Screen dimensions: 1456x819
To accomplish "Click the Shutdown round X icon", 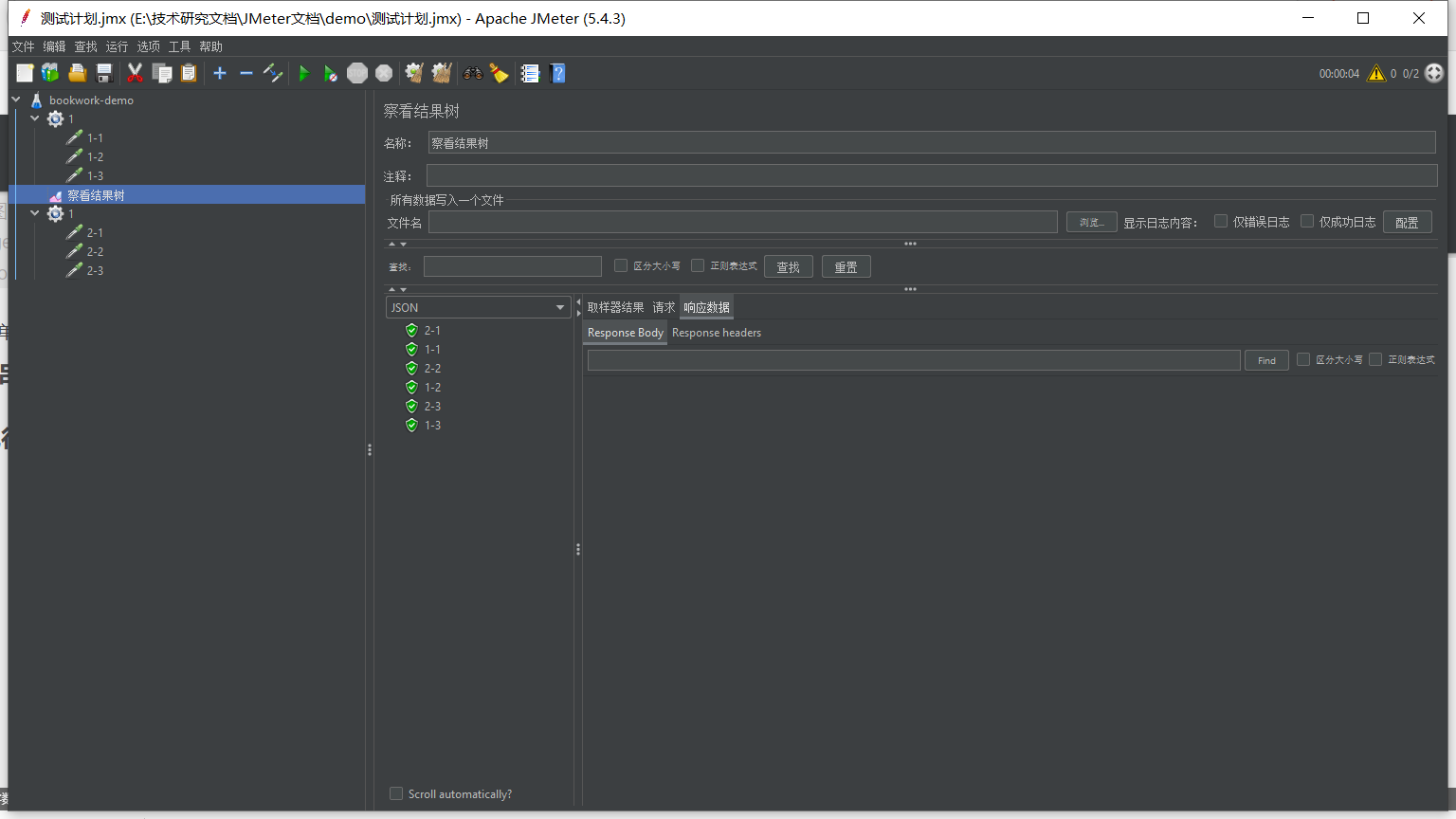I will click(384, 73).
